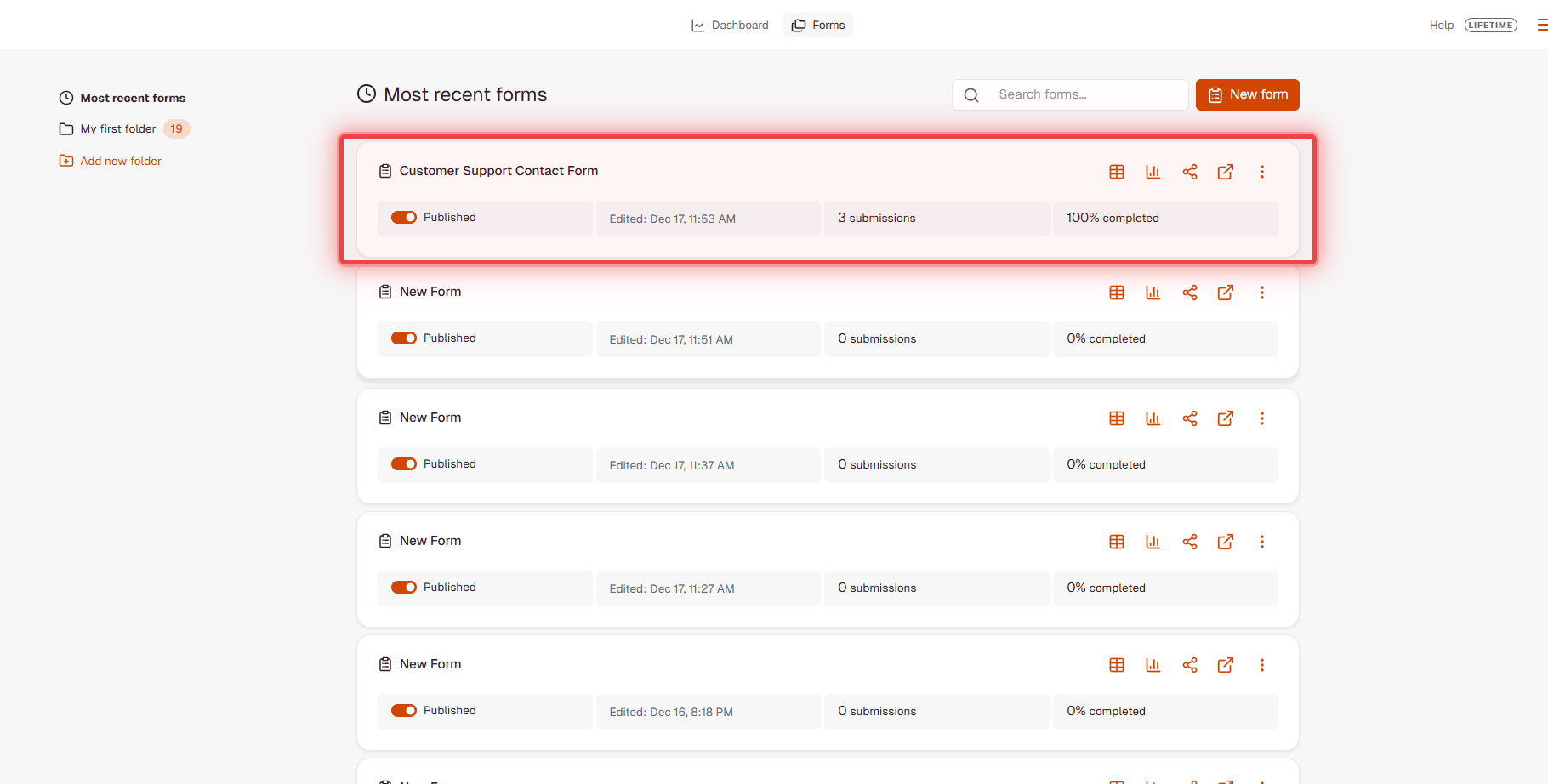Click the LIFETIME plan badge
Image resolution: width=1548 pixels, height=784 pixels.
tap(1491, 26)
